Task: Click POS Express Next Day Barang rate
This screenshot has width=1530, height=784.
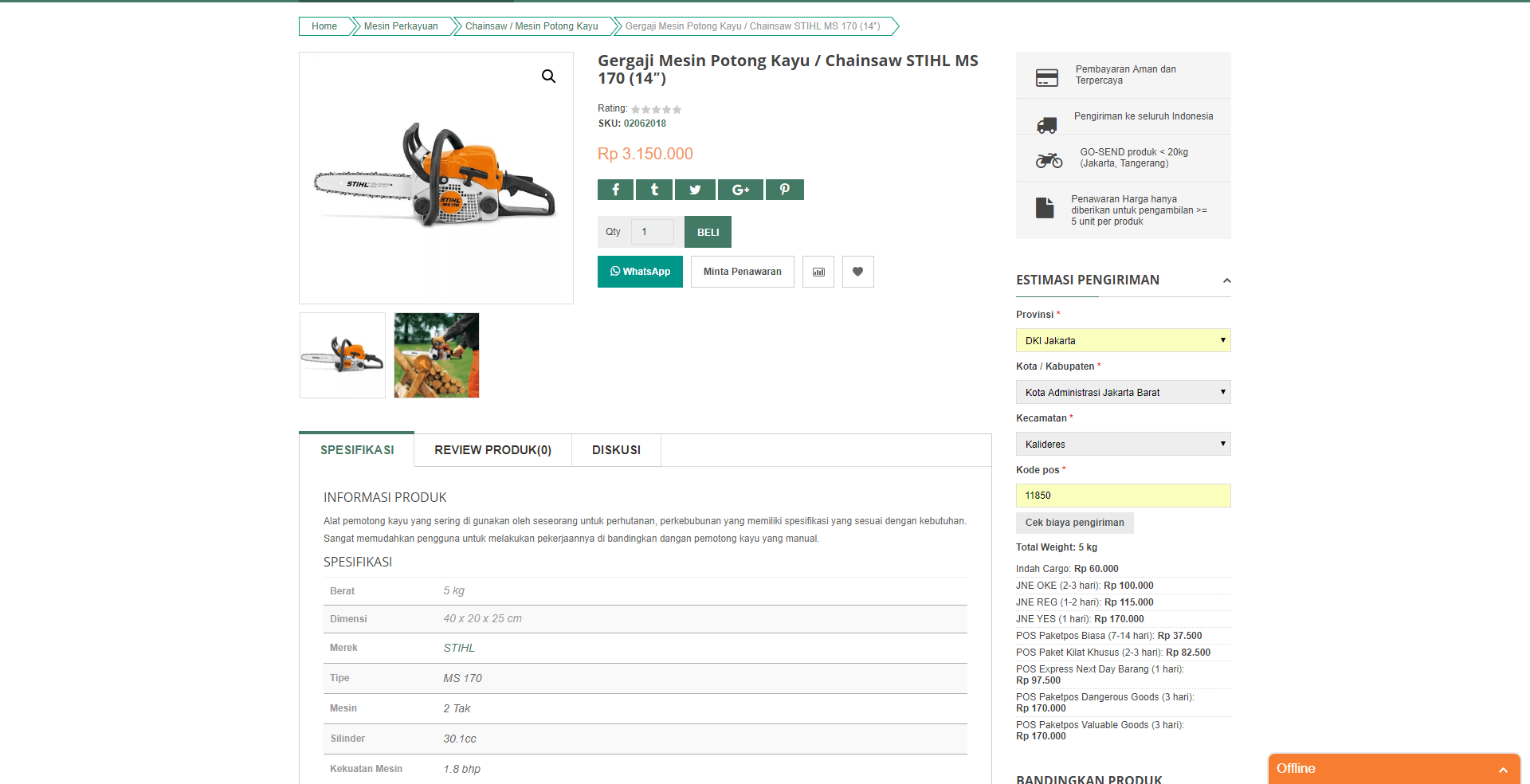Action: pyautogui.click(x=1100, y=675)
